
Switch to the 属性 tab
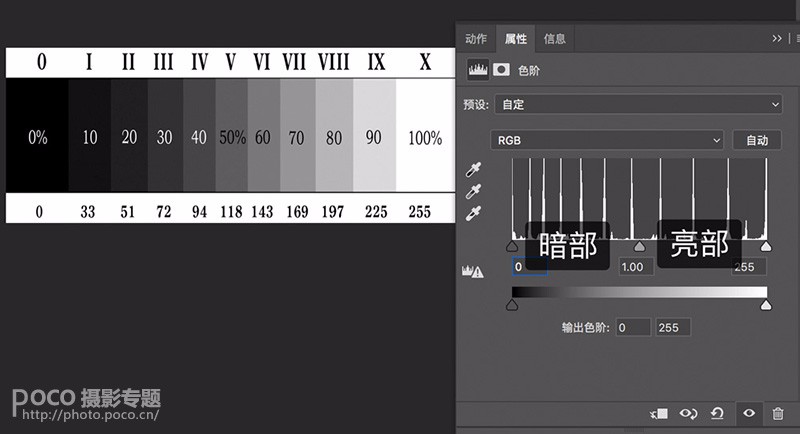tap(515, 39)
